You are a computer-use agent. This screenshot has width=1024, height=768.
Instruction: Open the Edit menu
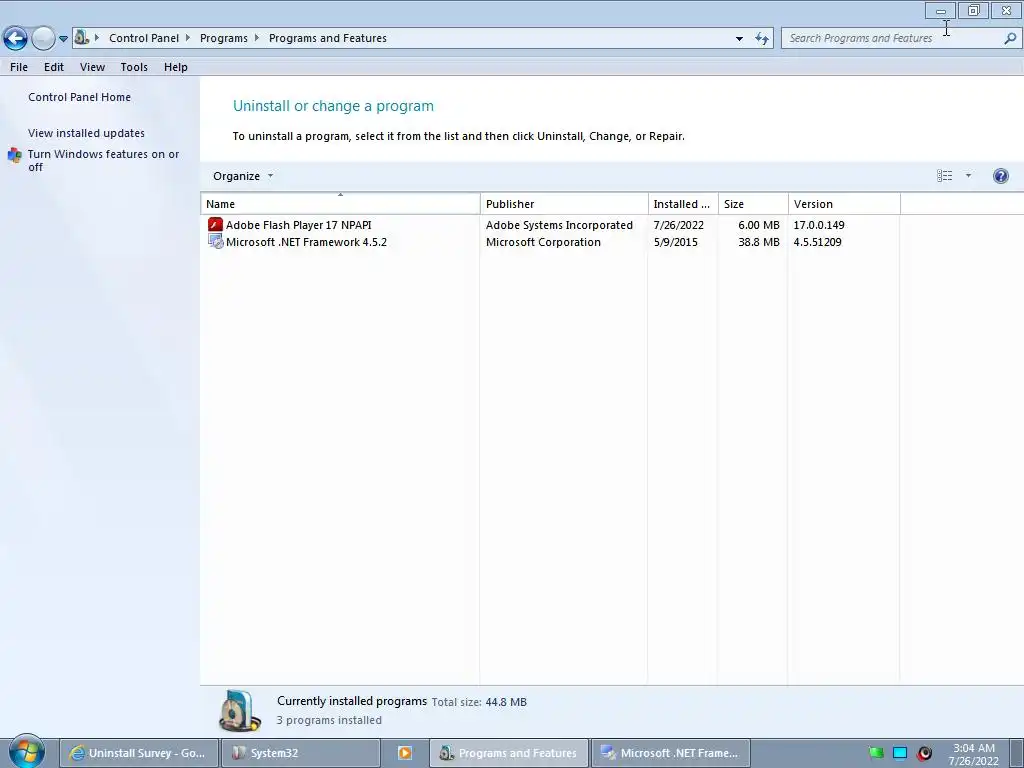point(54,67)
